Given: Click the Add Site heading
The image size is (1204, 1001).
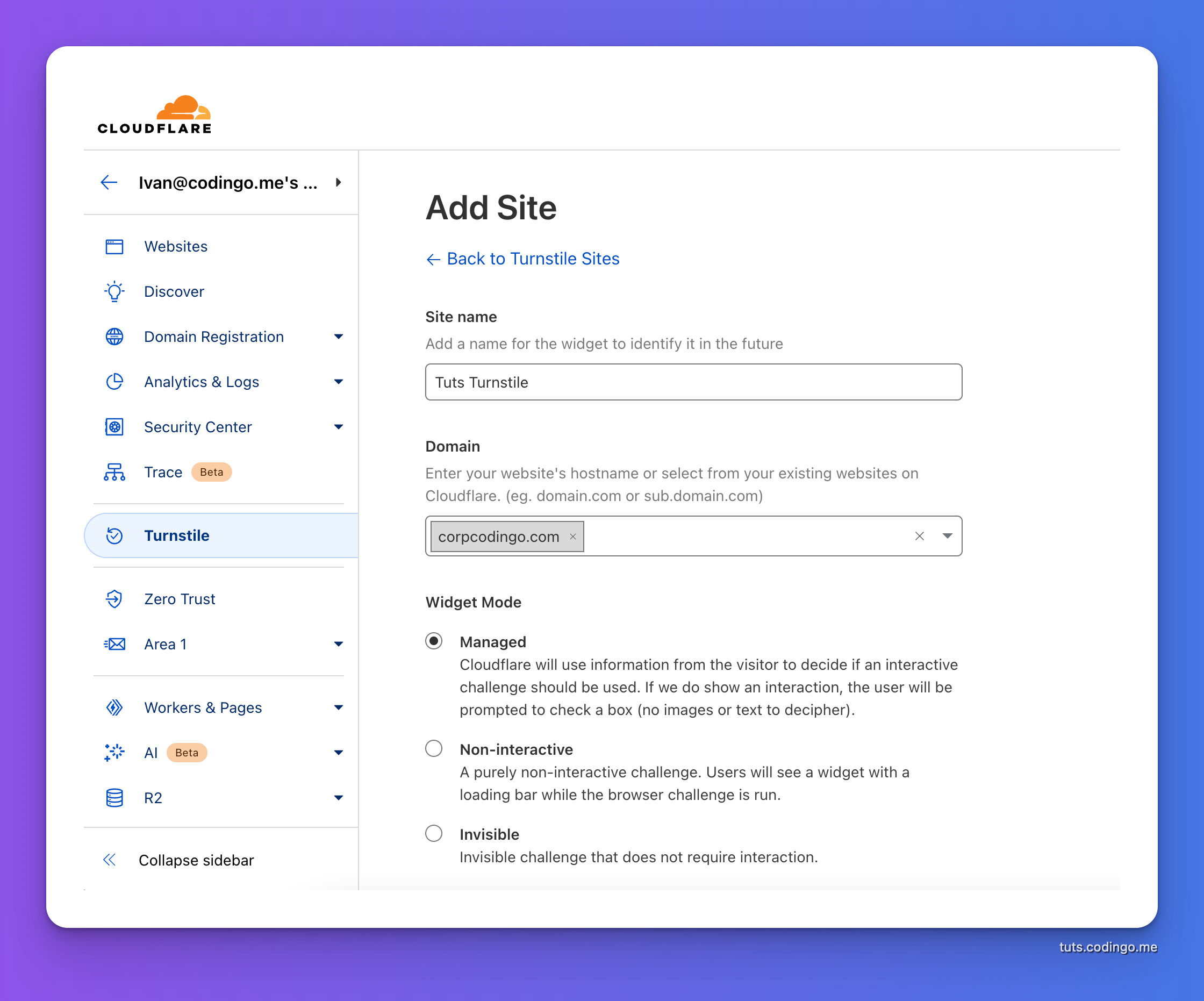Looking at the screenshot, I should tap(491, 207).
